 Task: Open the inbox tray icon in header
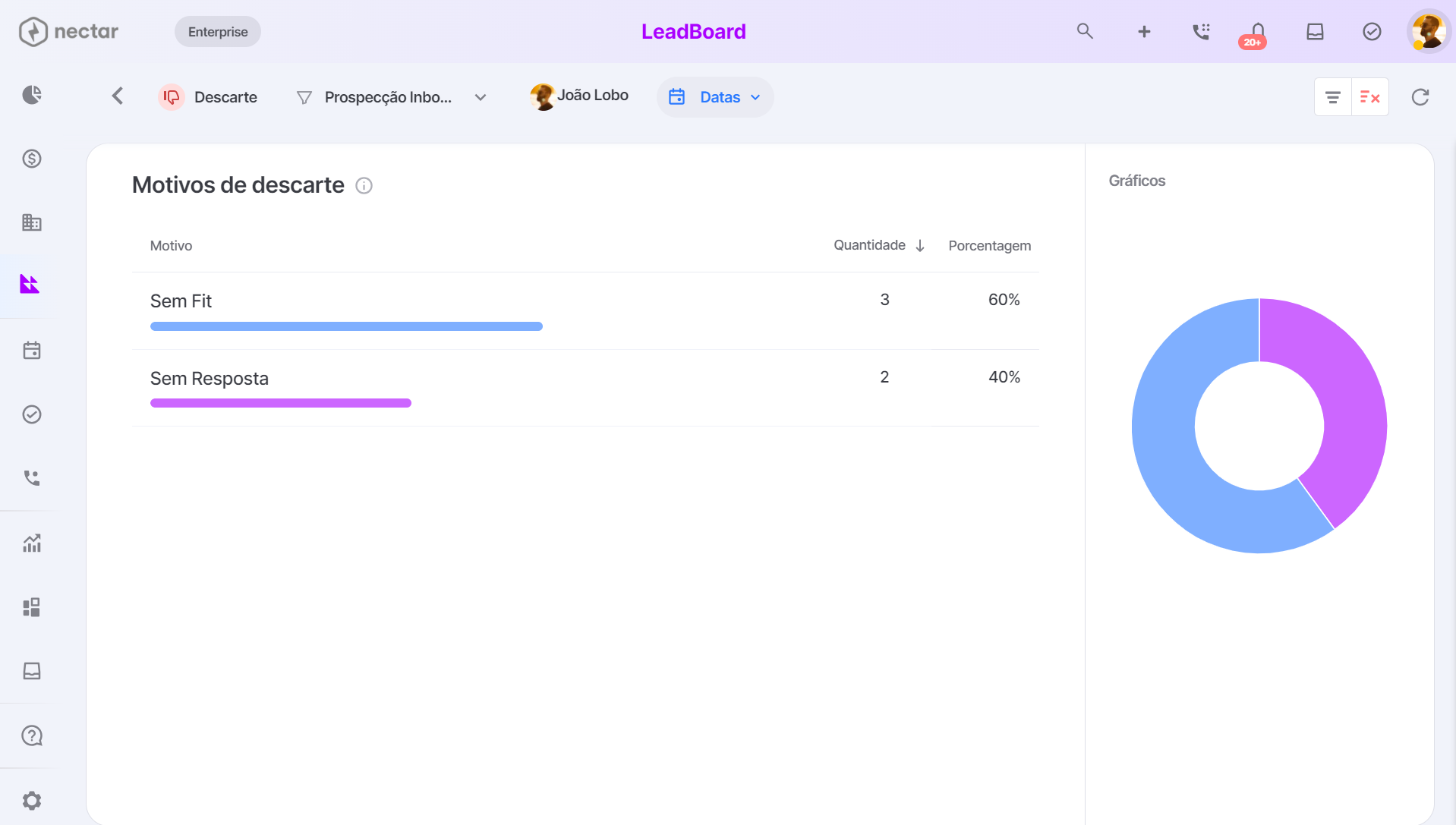tap(1315, 31)
